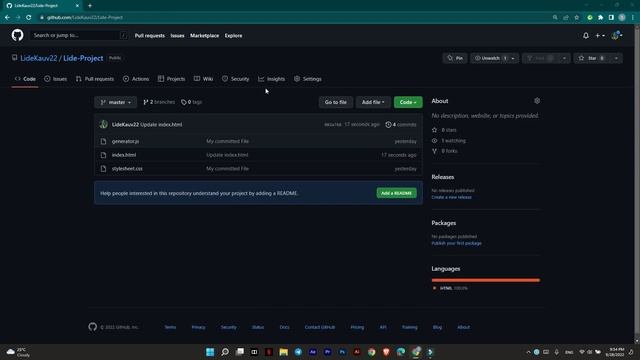The height and width of the screenshot is (360, 640).
Task: Bookmark this page with the star icon
Action: [x=576, y=18]
